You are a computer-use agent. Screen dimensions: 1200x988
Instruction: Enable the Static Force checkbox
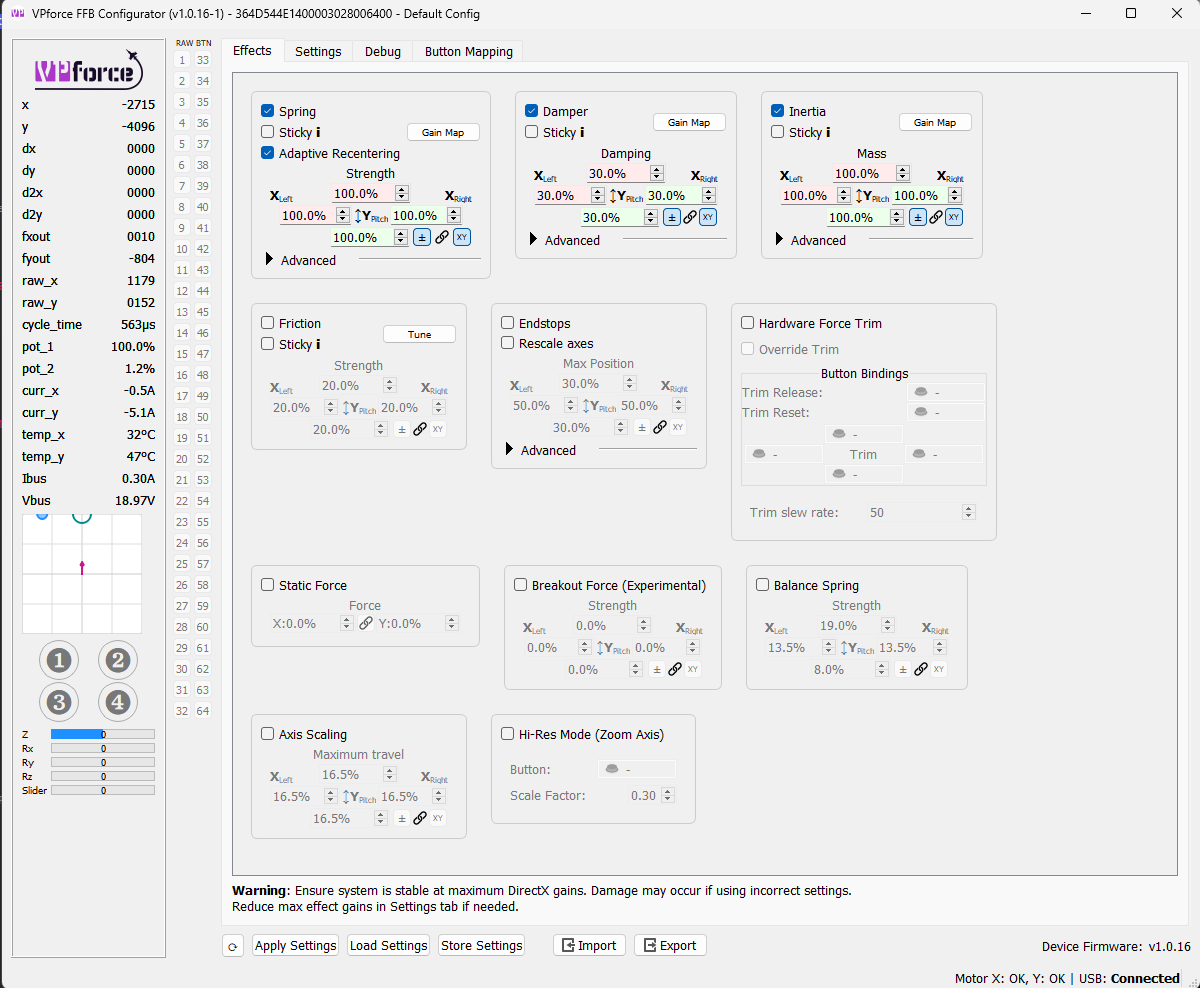pos(268,585)
